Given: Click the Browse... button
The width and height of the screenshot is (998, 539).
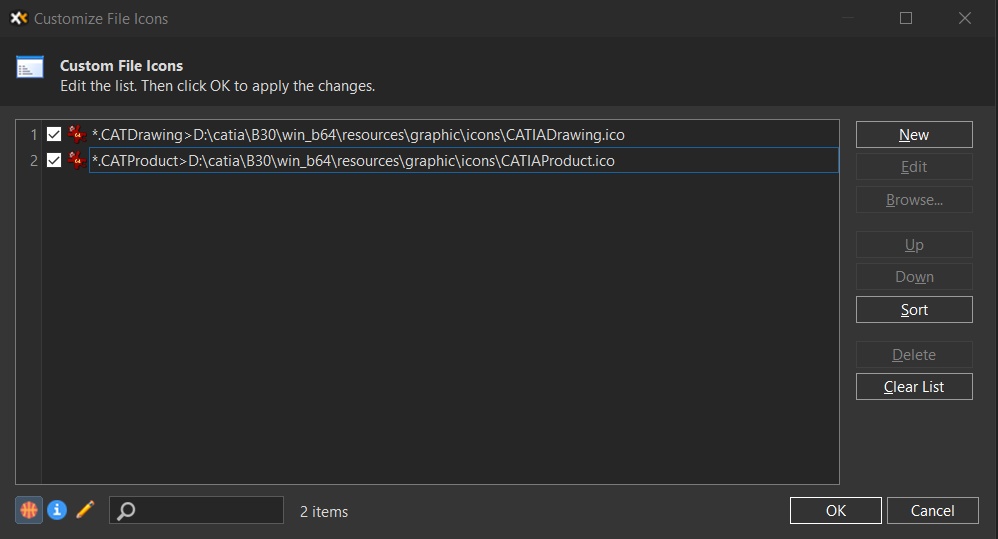Looking at the screenshot, I should (x=914, y=200).
